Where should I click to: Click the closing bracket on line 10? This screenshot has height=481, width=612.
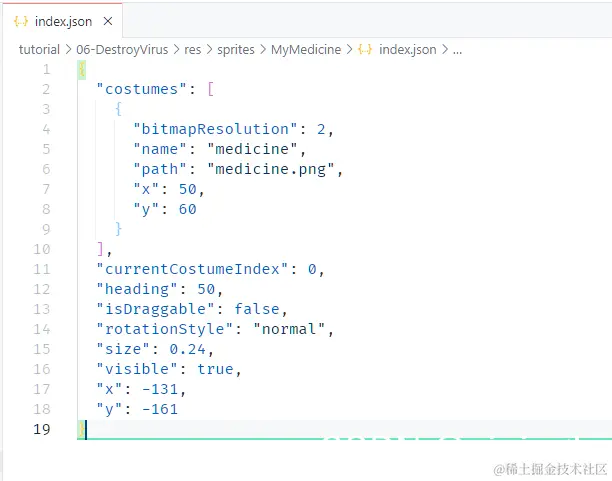click(x=100, y=249)
